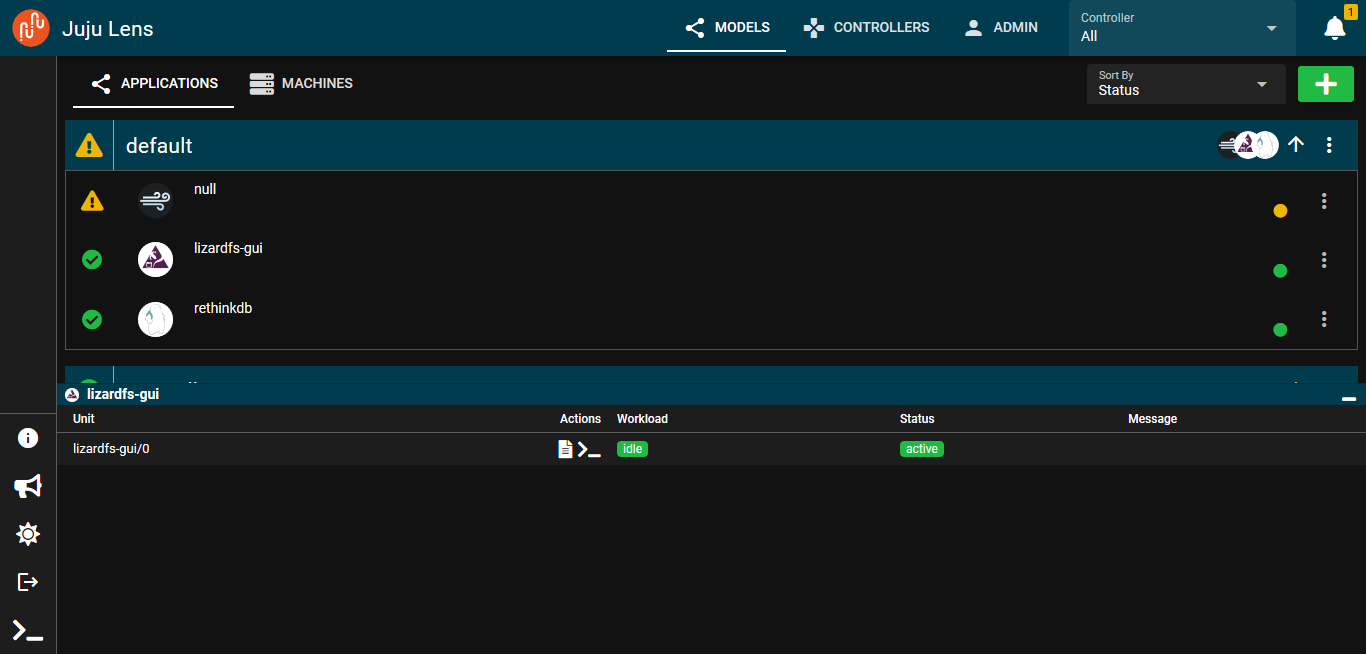Click the Workload column header
Image resolution: width=1366 pixels, height=654 pixels.
(642, 419)
